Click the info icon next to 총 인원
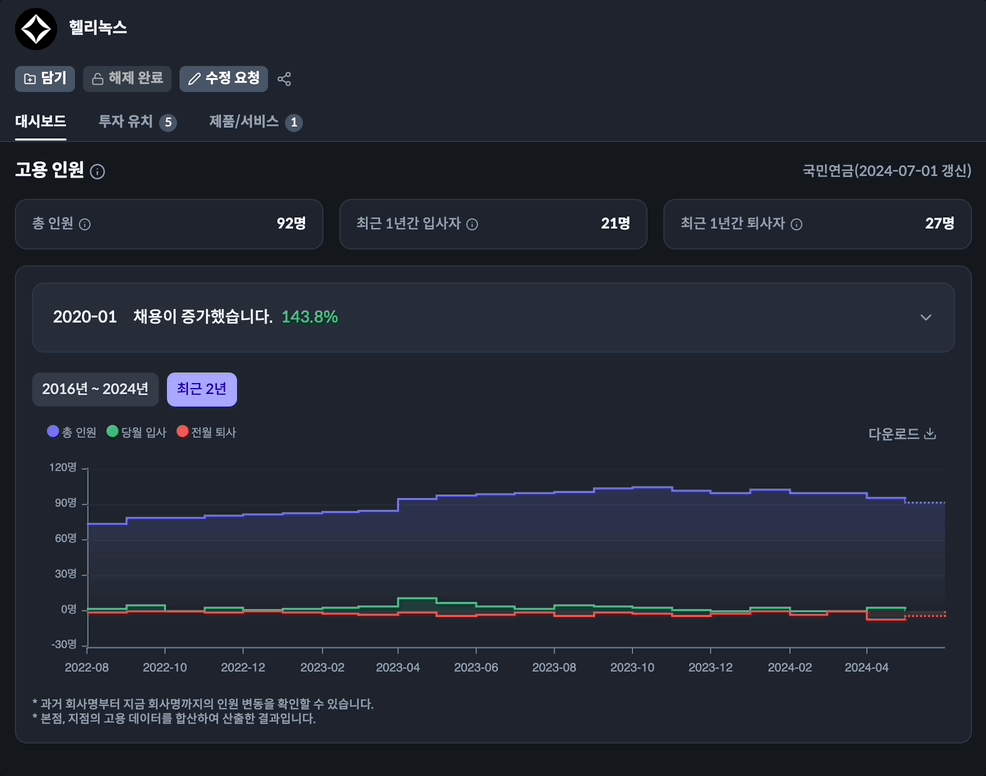 [x=85, y=225]
